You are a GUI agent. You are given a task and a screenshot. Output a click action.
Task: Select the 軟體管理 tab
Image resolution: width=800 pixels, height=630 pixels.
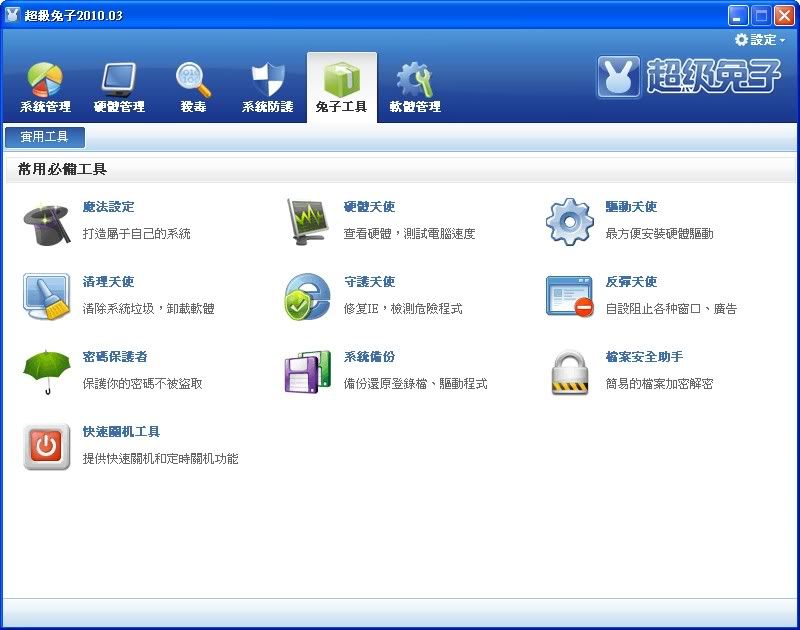click(x=415, y=88)
